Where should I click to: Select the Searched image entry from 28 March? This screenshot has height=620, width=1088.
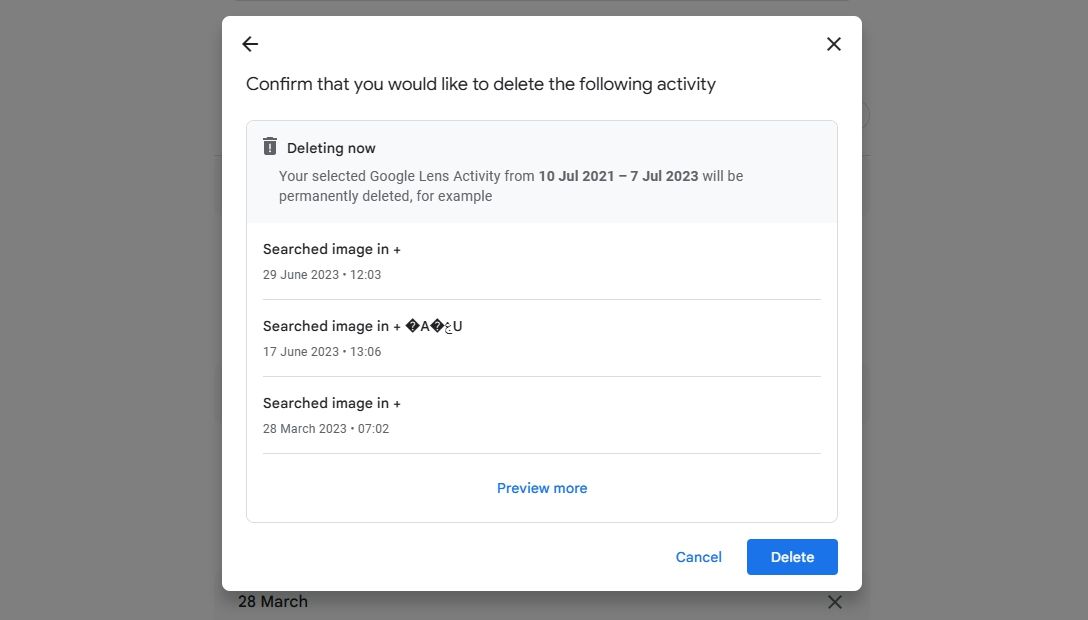coord(331,402)
